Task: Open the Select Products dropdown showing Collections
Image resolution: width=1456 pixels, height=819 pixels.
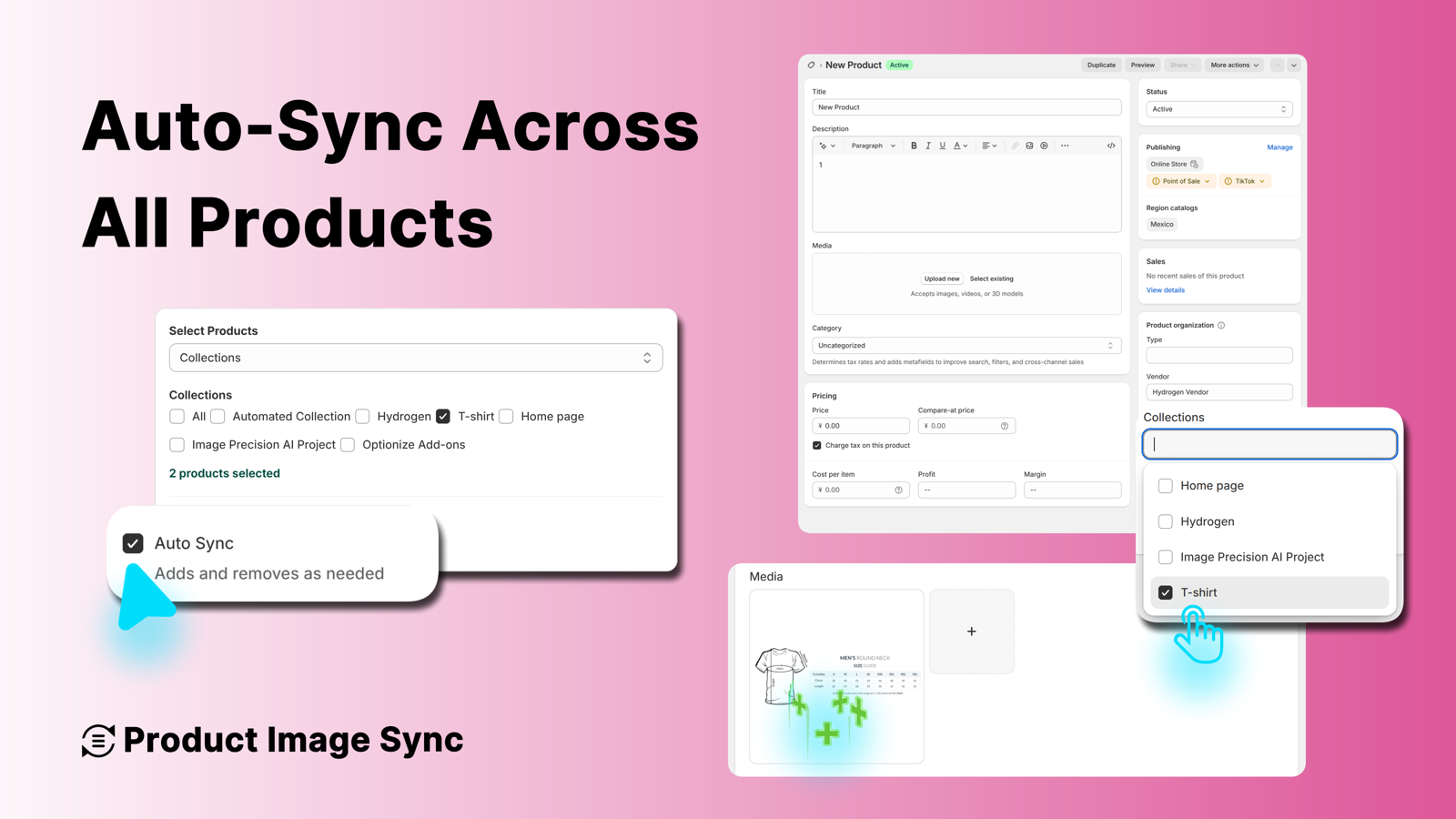Action: click(416, 358)
